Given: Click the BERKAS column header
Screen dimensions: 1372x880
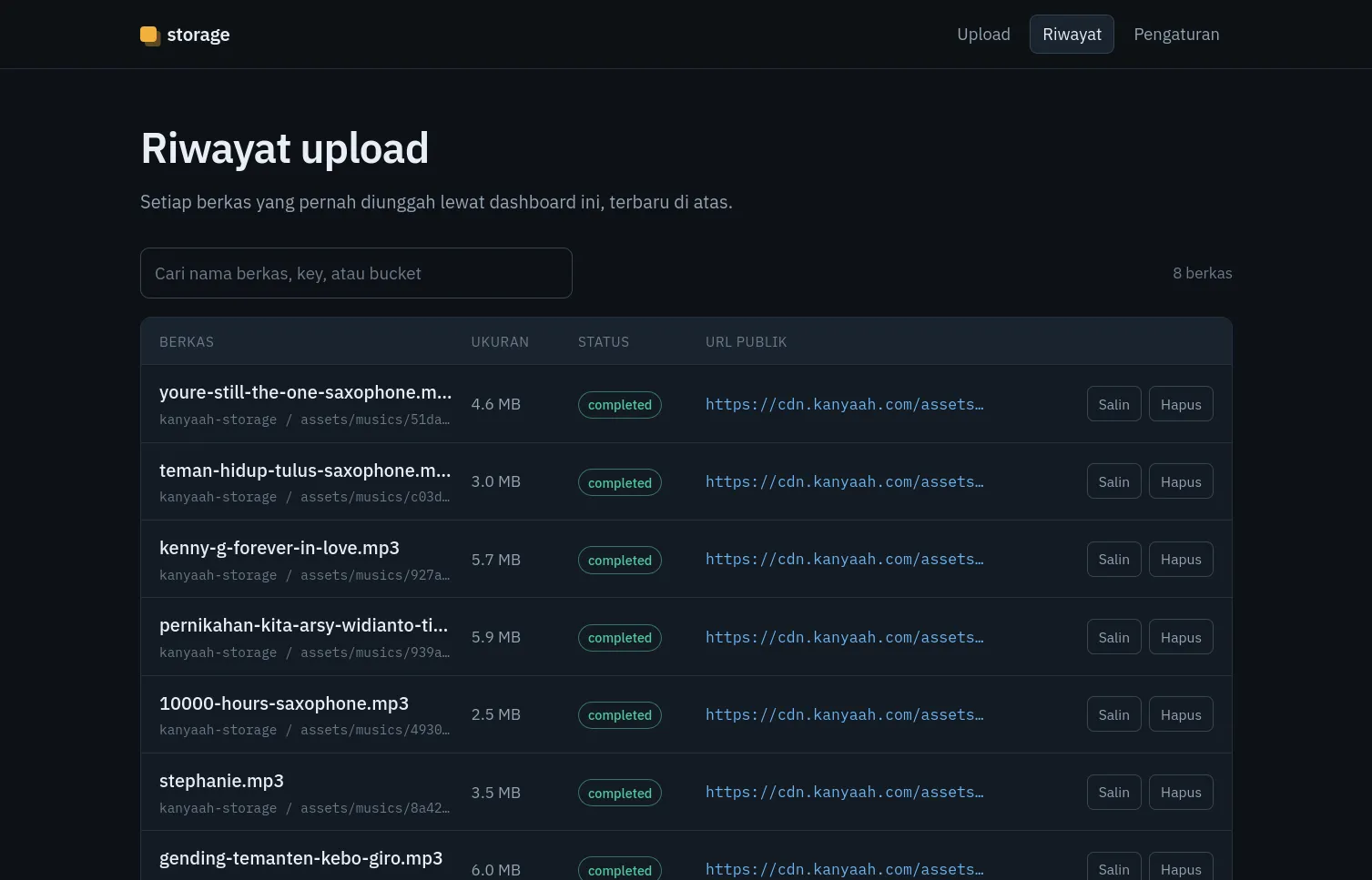Looking at the screenshot, I should point(187,342).
